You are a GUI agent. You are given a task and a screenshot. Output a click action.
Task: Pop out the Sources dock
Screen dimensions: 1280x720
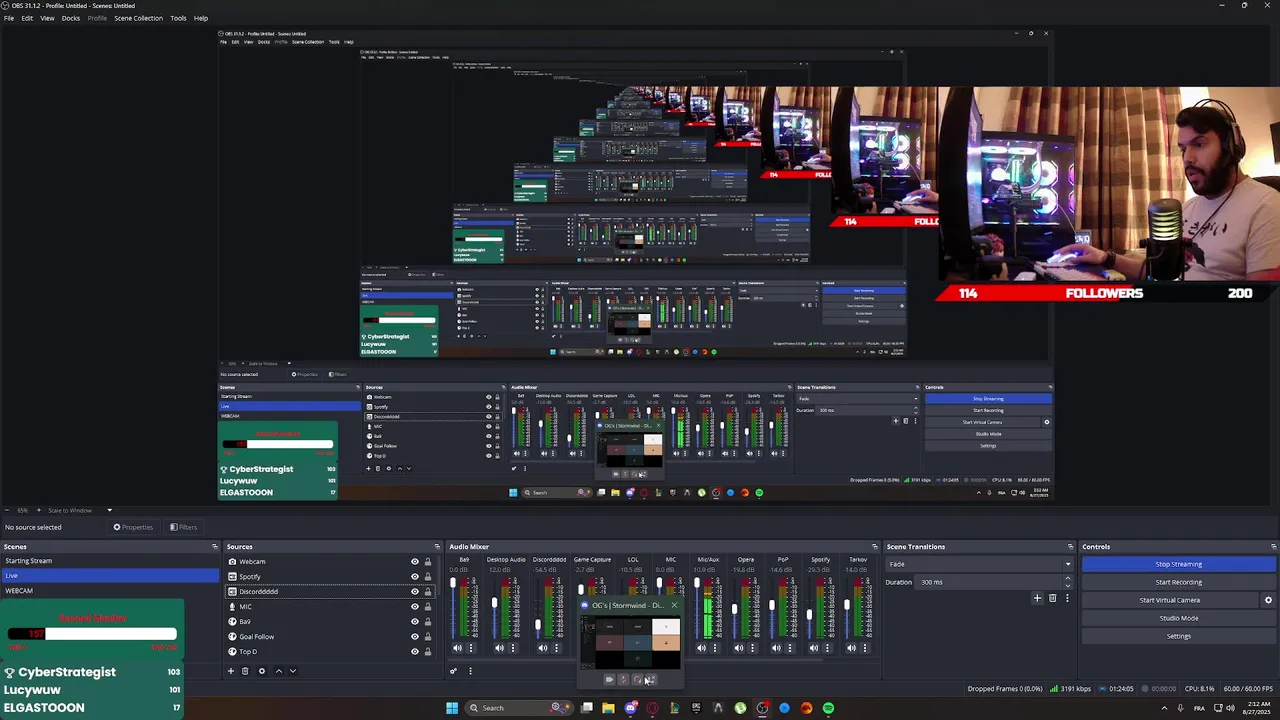point(436,547)
